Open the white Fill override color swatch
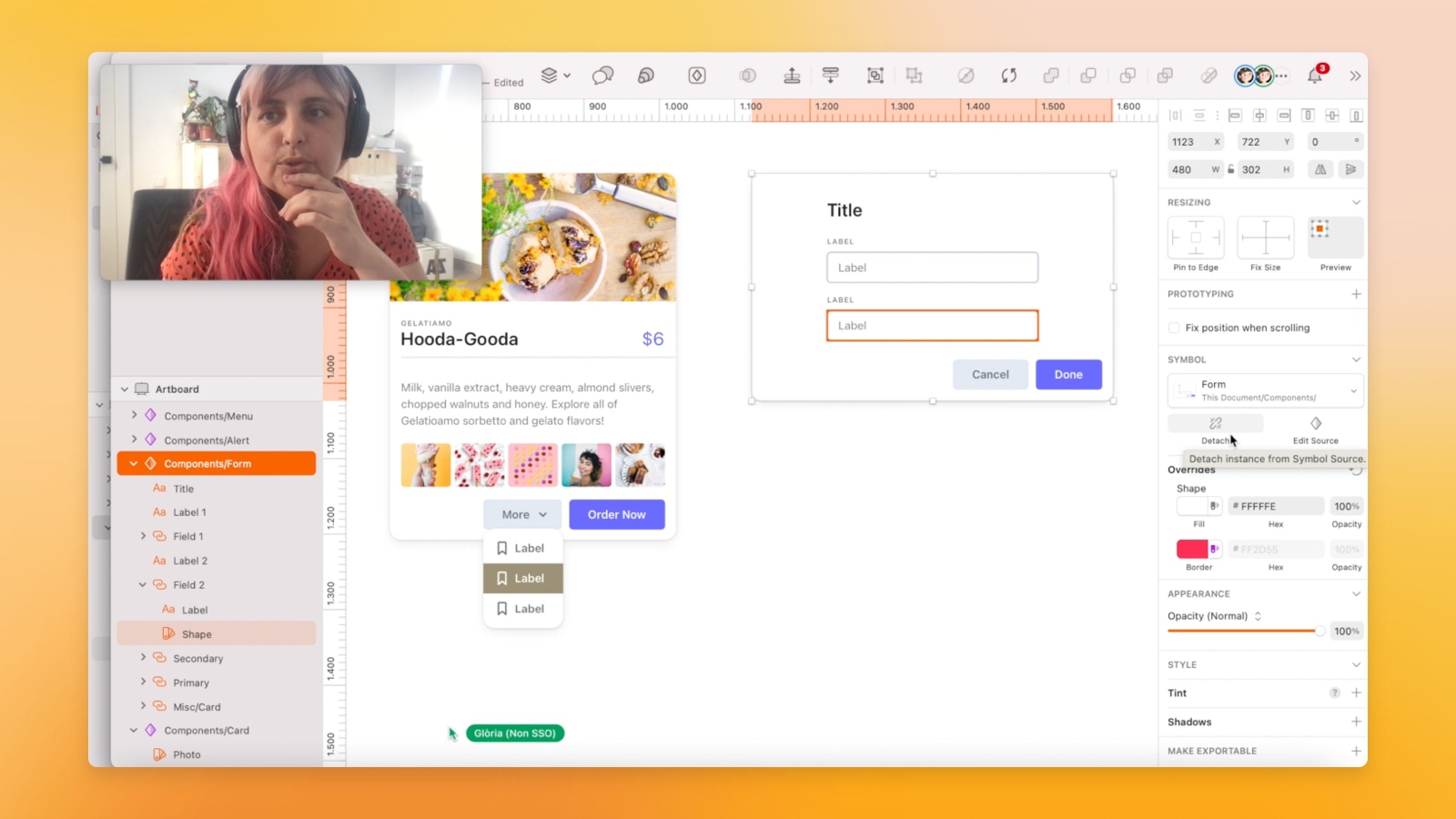This screenshot has width=1456, height=819. click(x=1192, y=506)
